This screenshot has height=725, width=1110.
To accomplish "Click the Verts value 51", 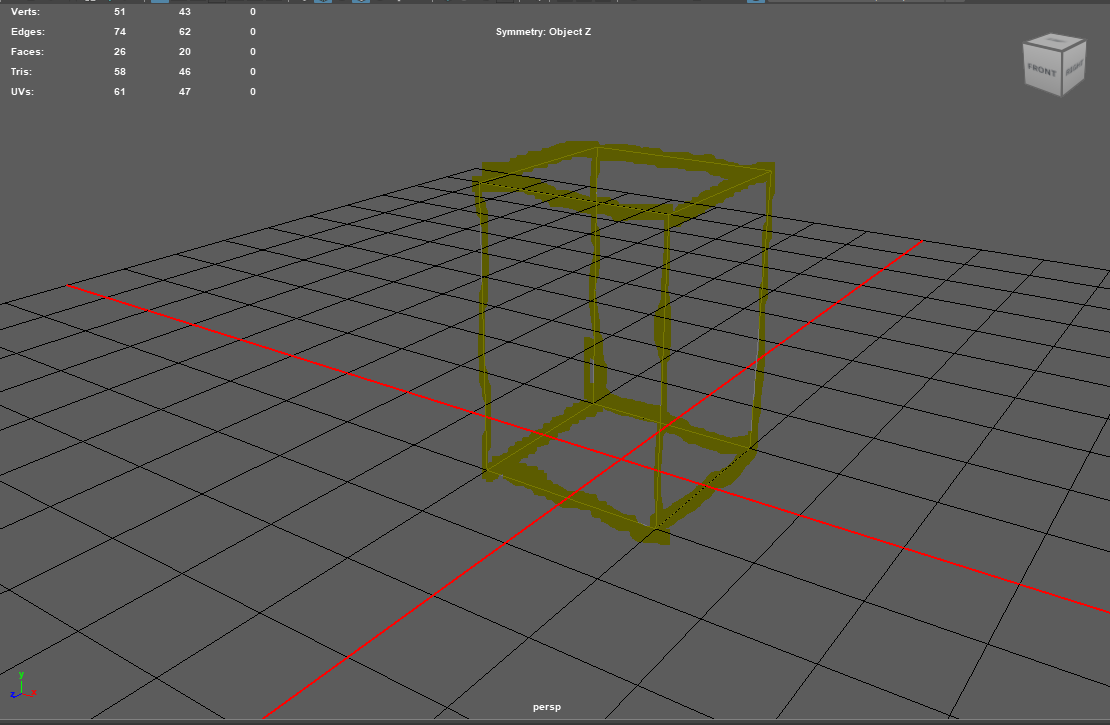I will point(120,12).
